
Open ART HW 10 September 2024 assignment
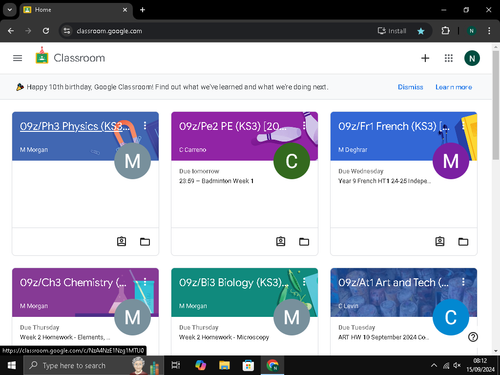384,337
